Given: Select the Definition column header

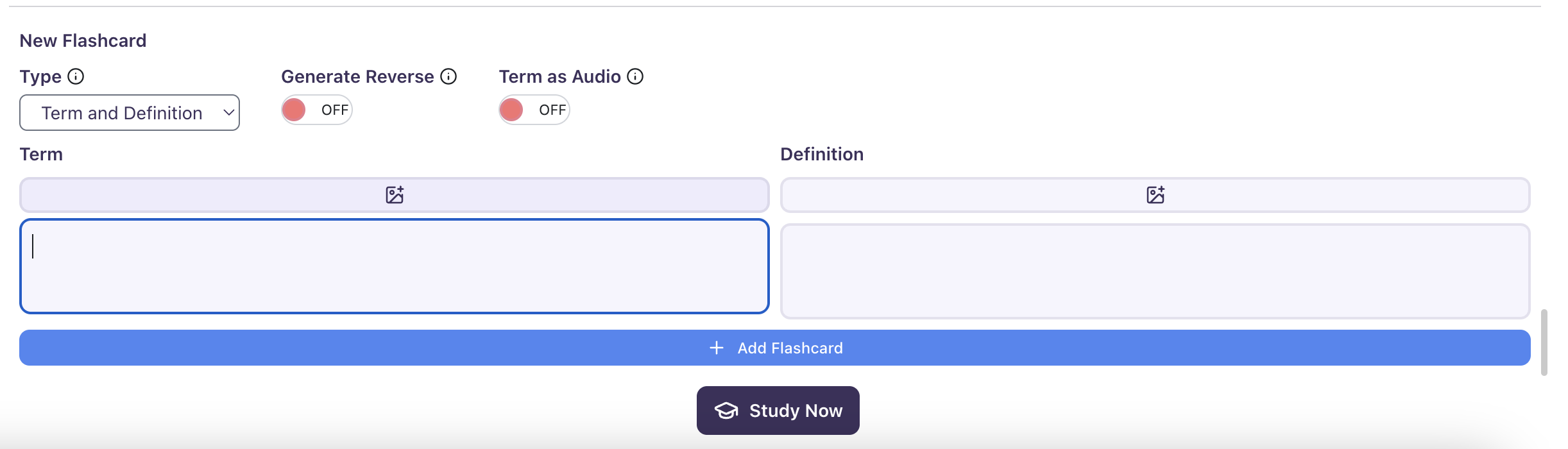Looking at the screenshot, I should pyautogui.click(x=822, y=154).
